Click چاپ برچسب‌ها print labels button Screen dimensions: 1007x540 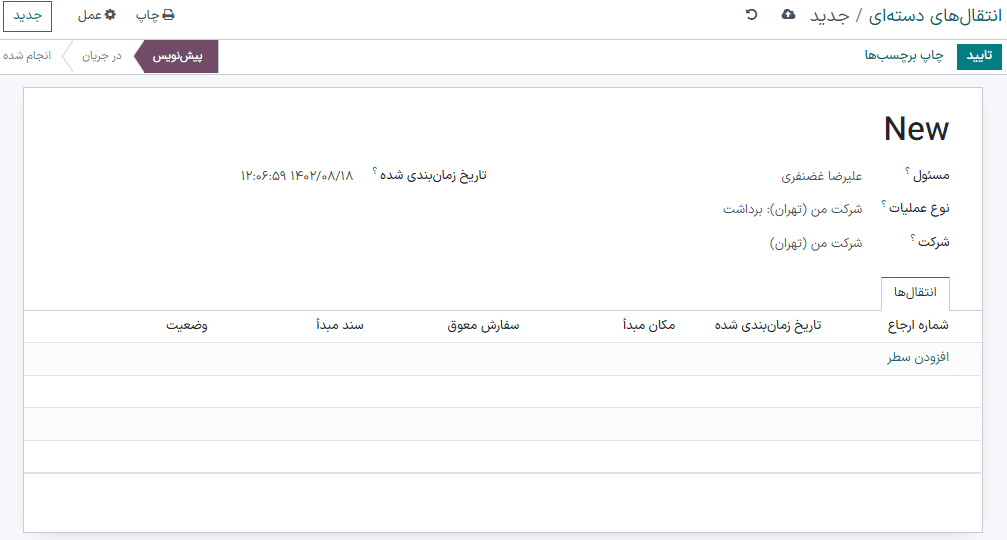click(x=903, y=56)
